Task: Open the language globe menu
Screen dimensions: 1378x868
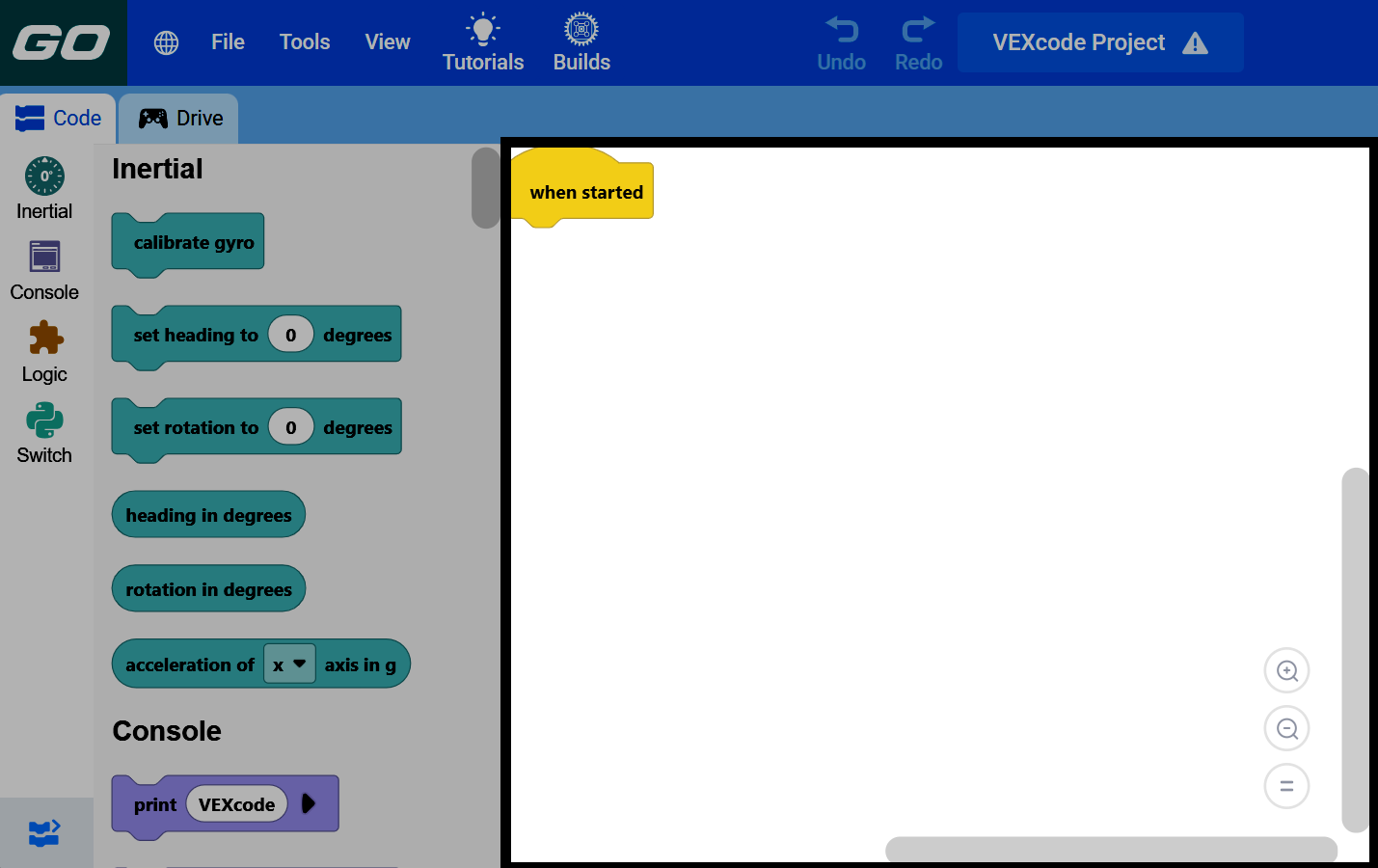Action: click(x=166, y=42)
